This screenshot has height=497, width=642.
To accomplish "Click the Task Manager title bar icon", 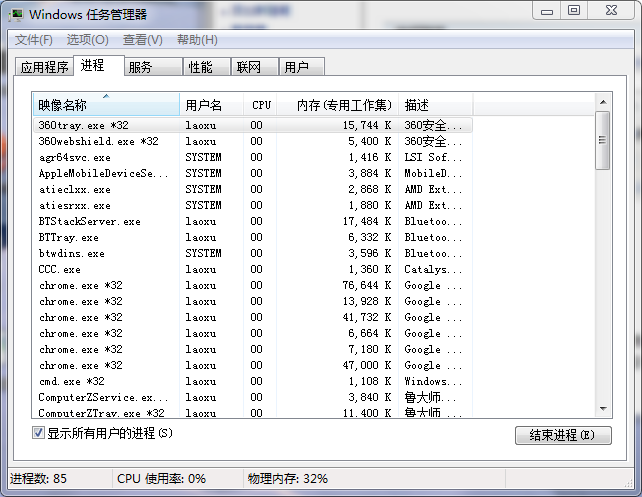I will tap(17, 14).
